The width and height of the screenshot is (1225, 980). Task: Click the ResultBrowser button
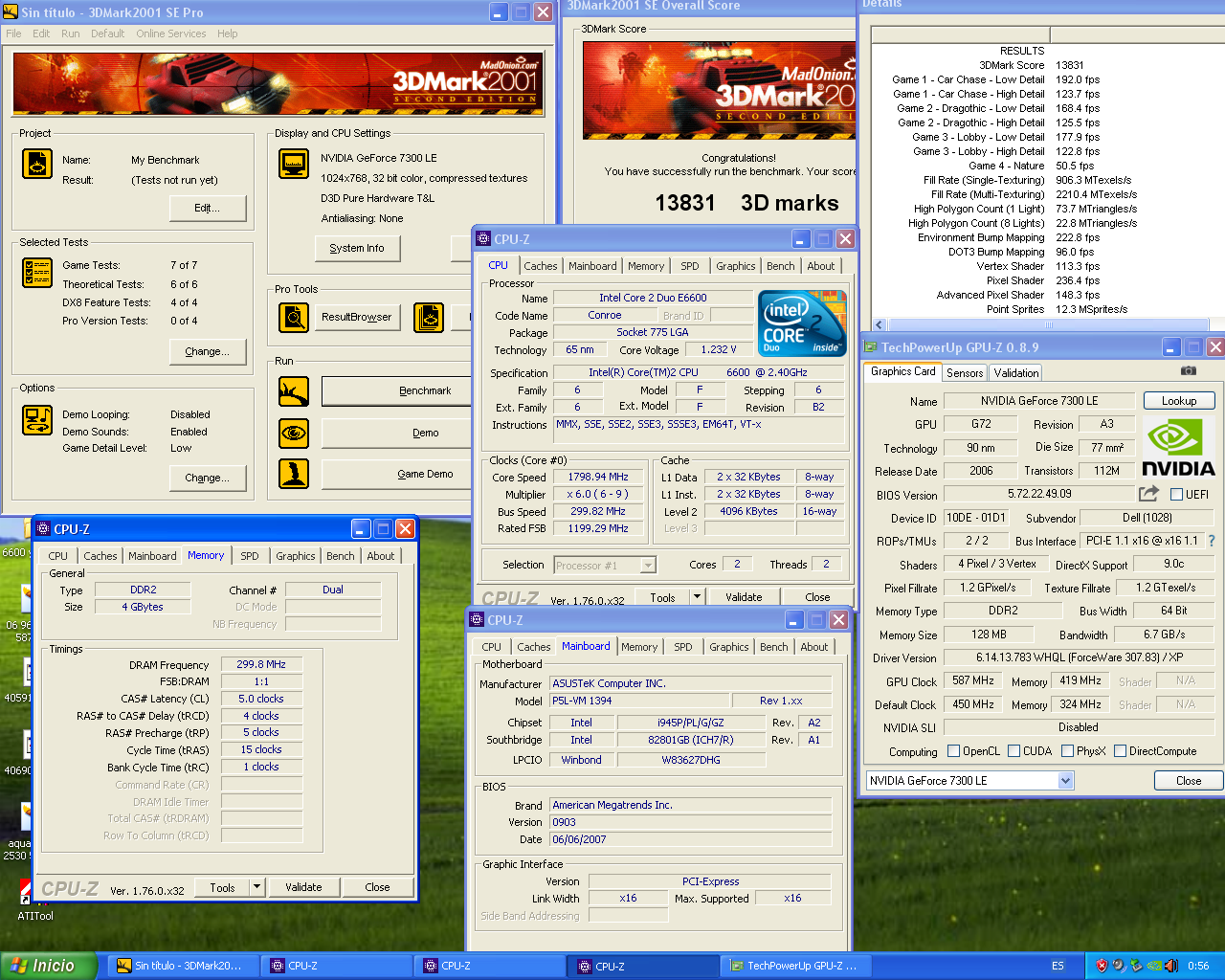click(357, 317)
